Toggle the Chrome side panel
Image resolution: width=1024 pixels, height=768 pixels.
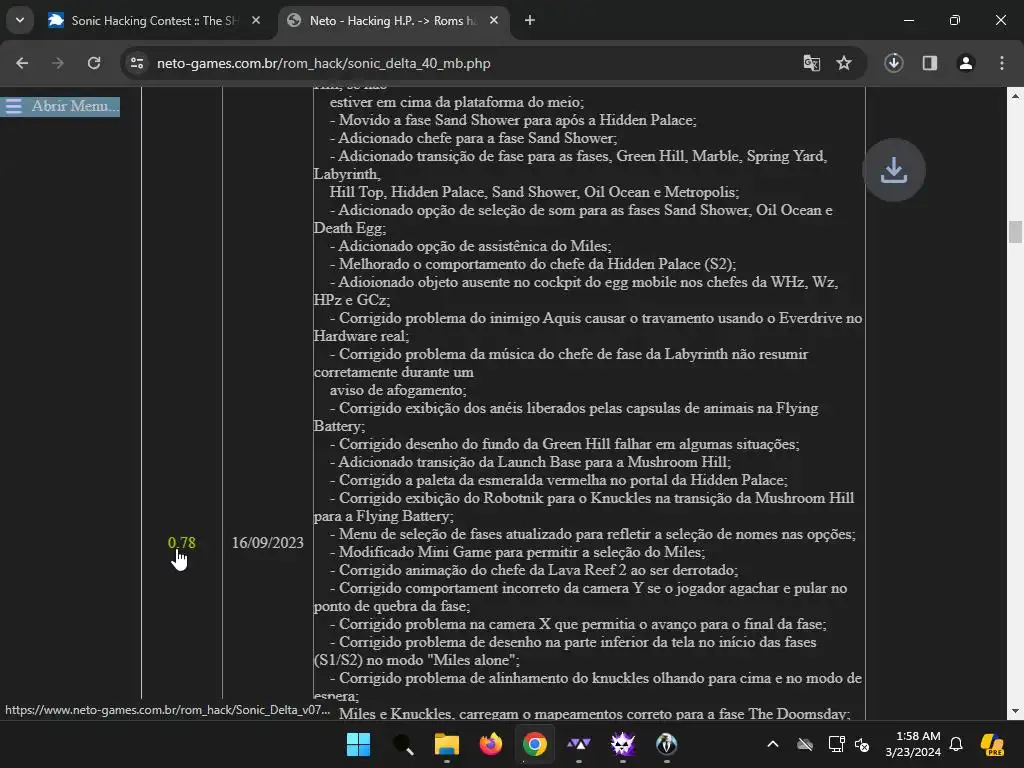tap(929, 63)
